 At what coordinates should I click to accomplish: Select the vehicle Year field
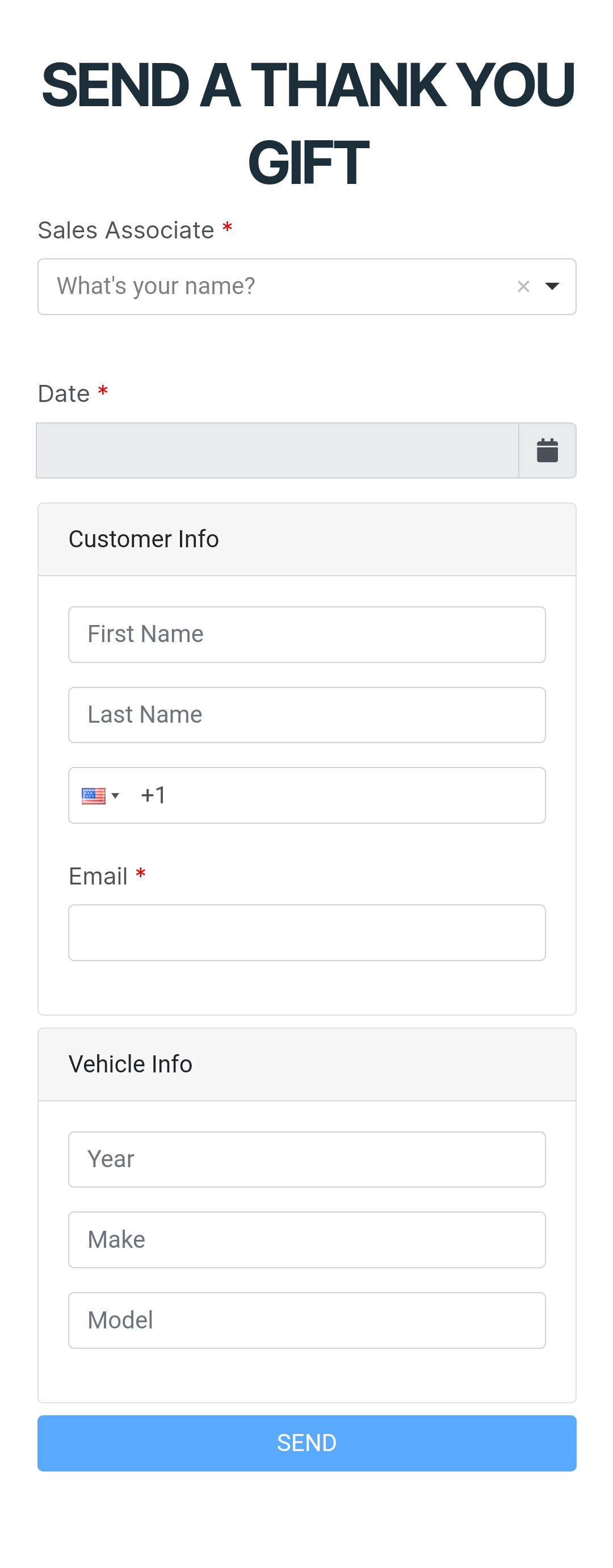point(306,1159)
